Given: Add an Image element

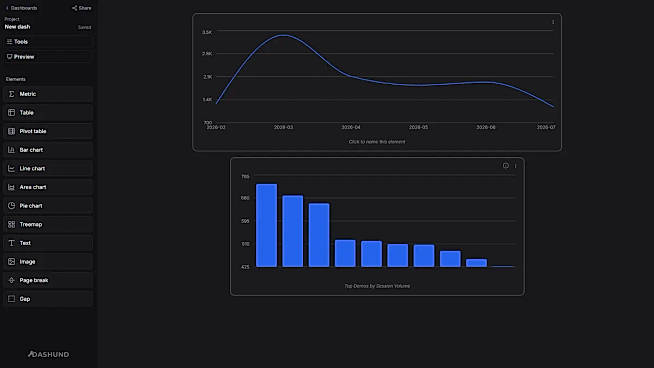Looking at the screenshot, I should click(x=48, y=262).
